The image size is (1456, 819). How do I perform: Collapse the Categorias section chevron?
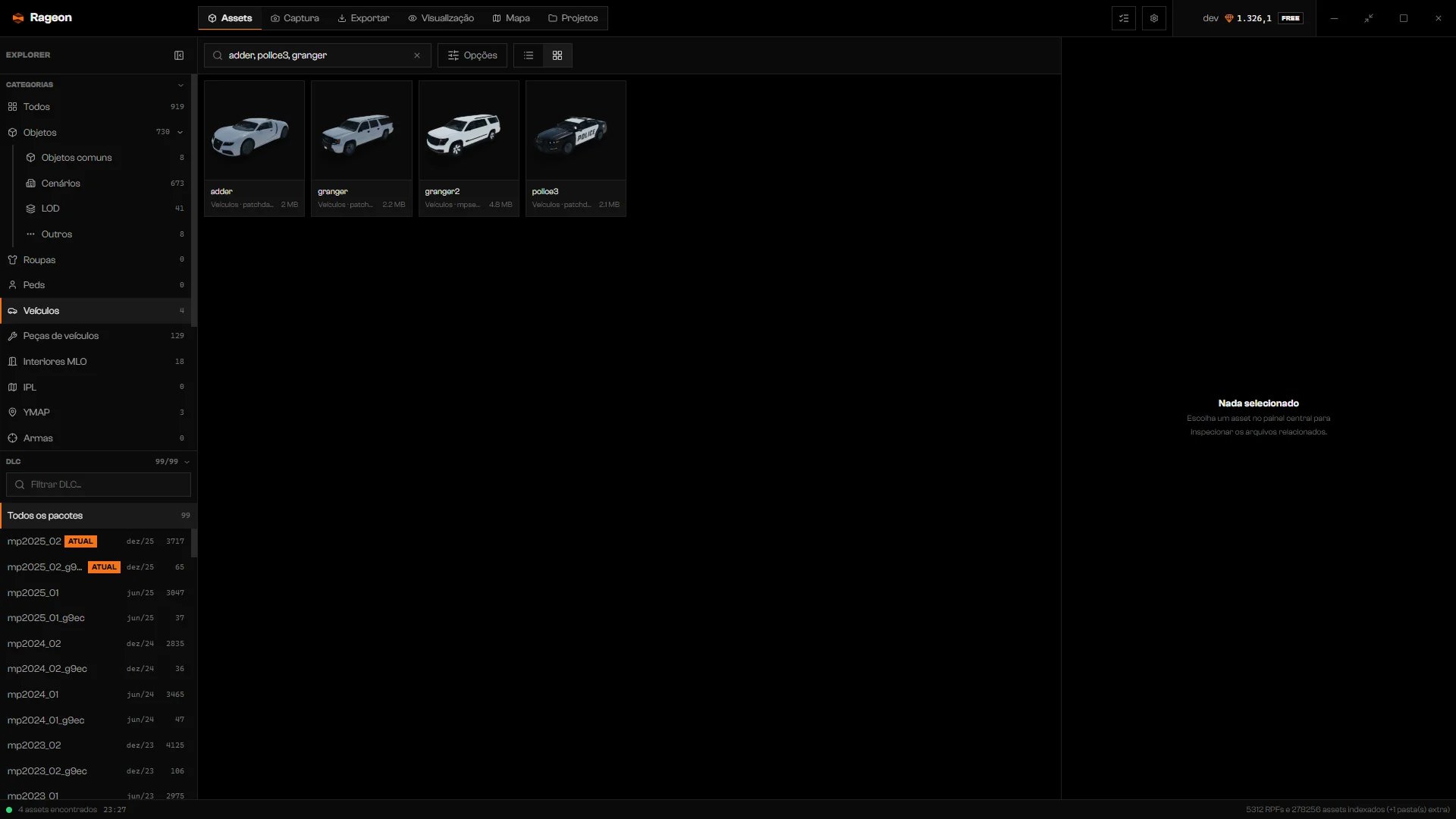tap(180, 85)
